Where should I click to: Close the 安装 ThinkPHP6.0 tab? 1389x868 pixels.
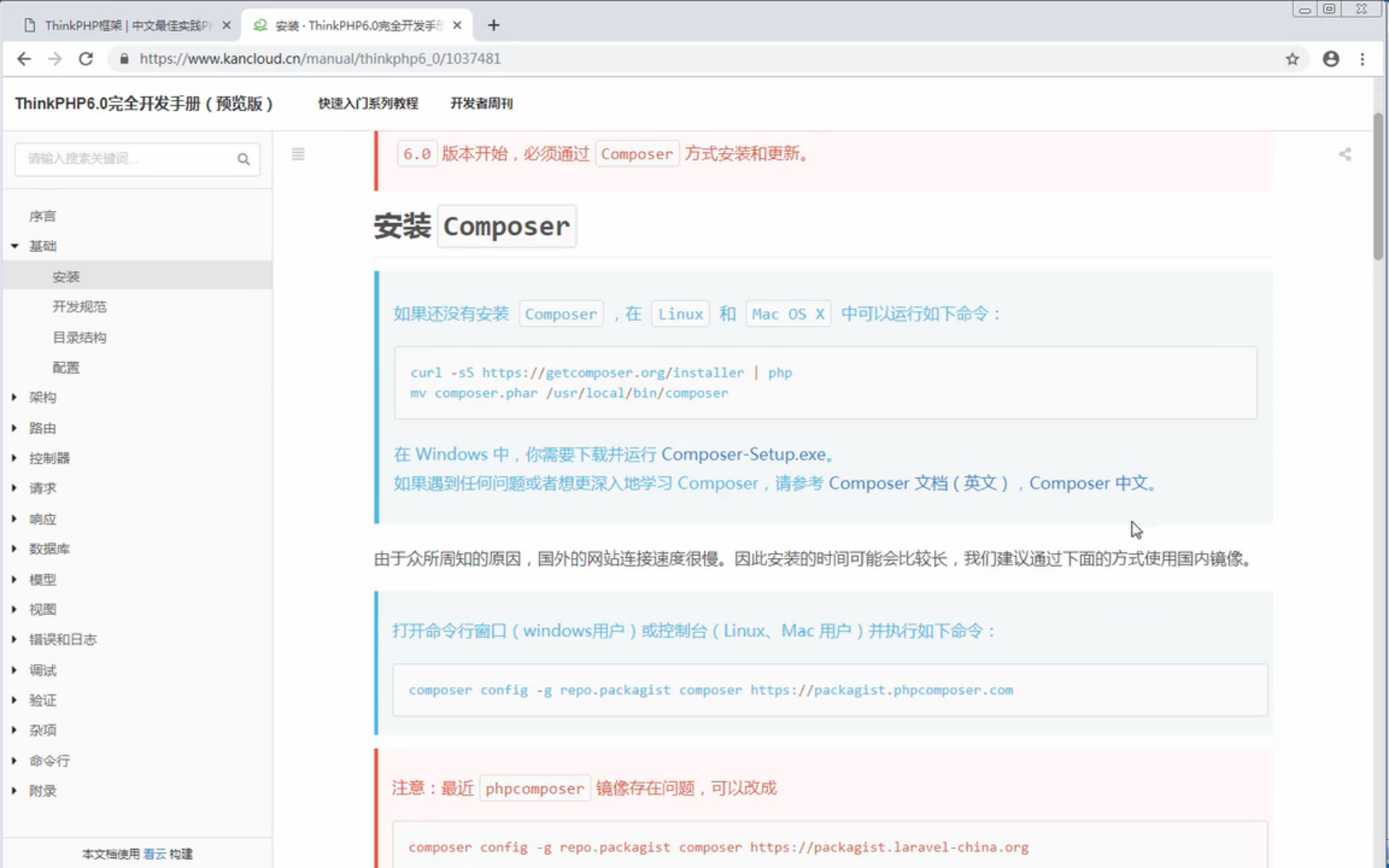click(x=457, y=26)
